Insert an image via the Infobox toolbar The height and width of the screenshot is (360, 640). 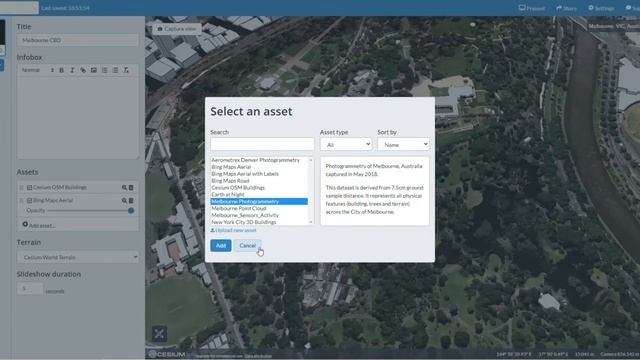pos(94,70)
